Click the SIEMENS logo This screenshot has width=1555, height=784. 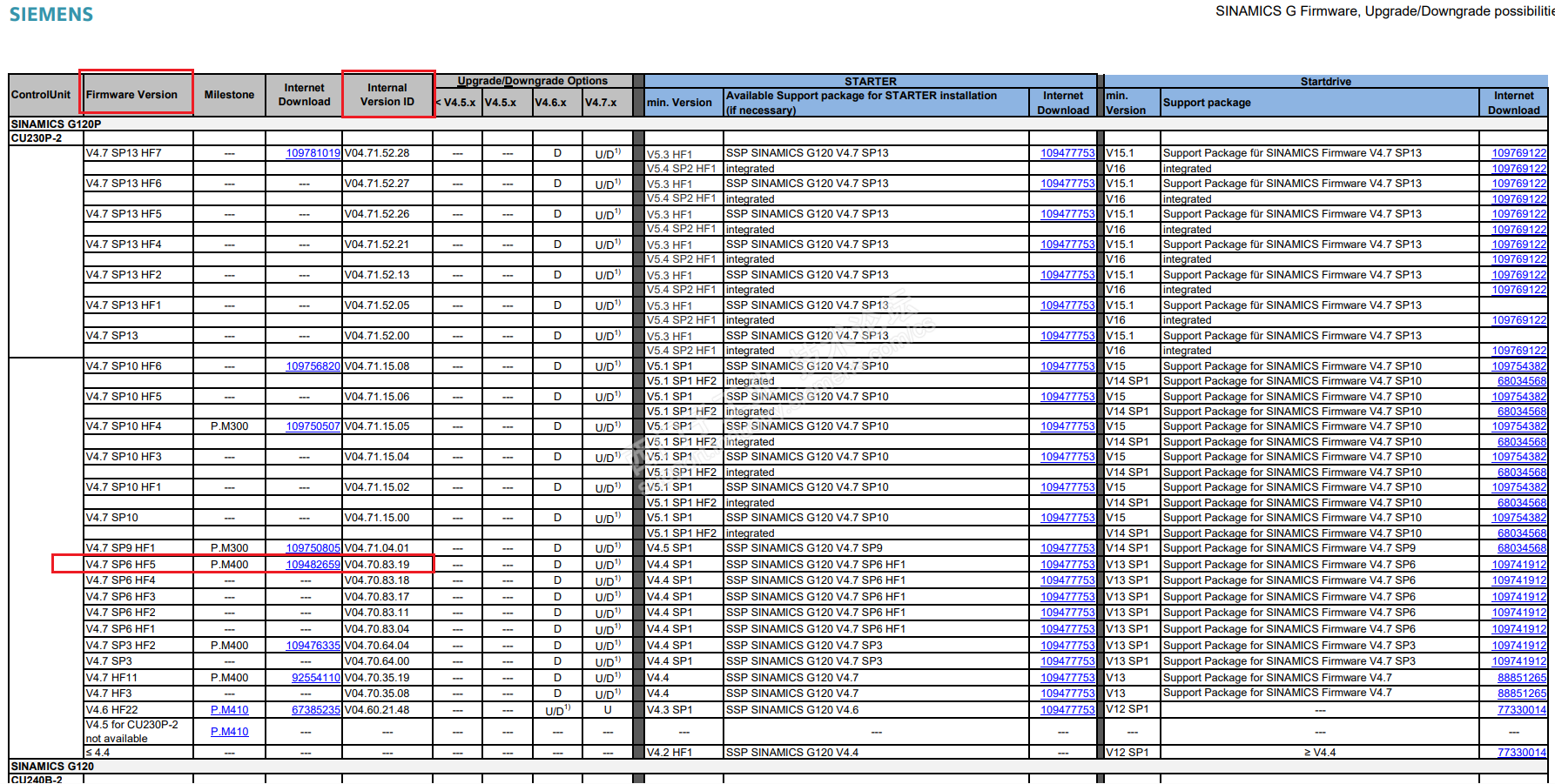(x=51, y=15)
